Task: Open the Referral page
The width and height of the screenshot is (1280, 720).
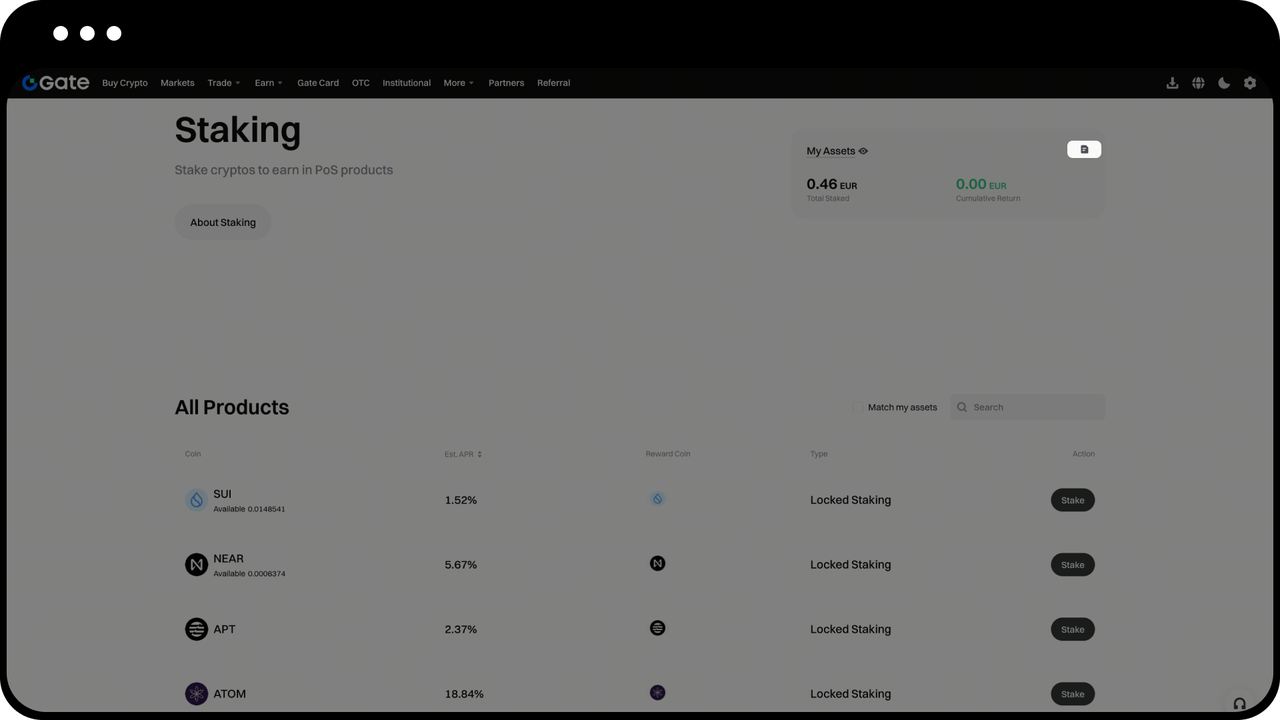Action: (553, 83)
